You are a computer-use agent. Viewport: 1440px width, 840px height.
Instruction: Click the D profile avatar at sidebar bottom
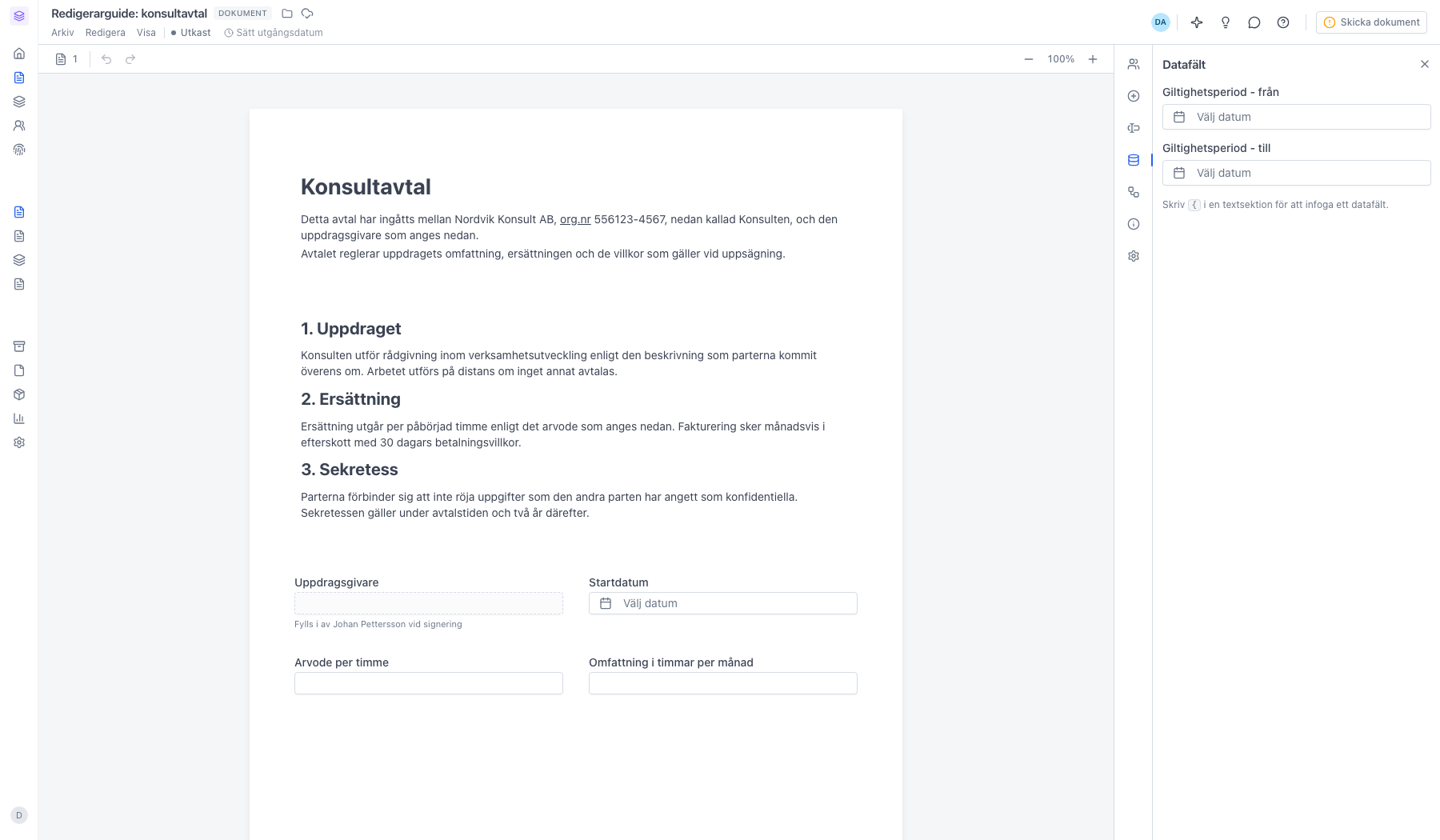tap(19, 815)
